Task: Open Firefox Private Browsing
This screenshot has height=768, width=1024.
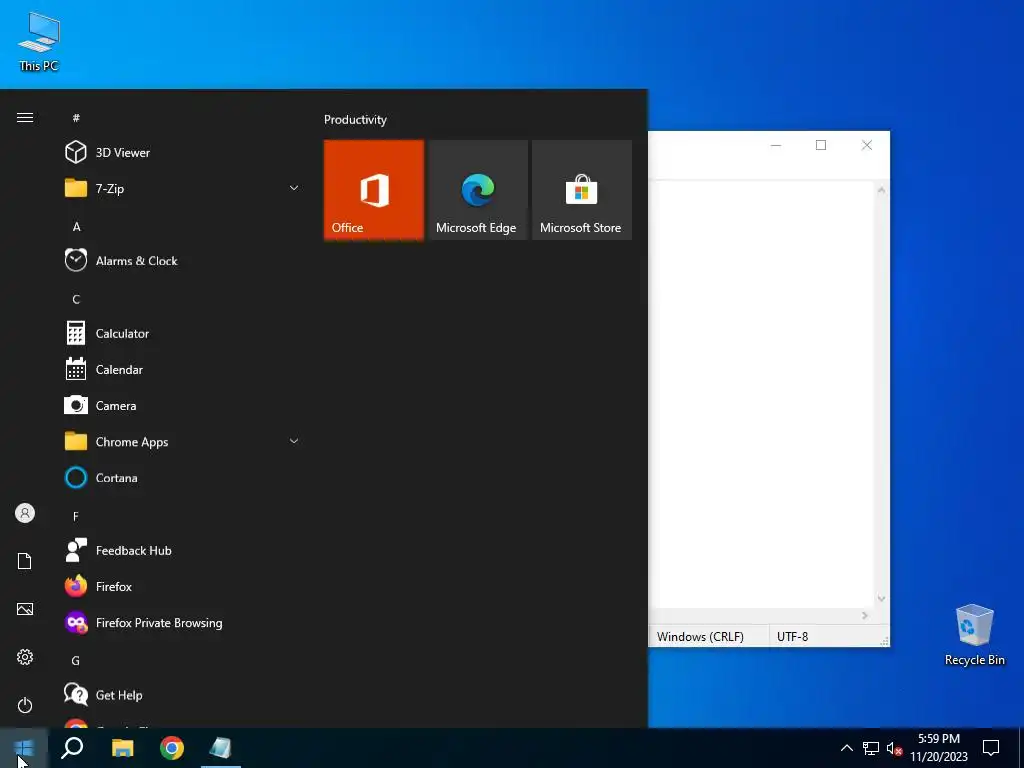Action: tap(183, 623)
